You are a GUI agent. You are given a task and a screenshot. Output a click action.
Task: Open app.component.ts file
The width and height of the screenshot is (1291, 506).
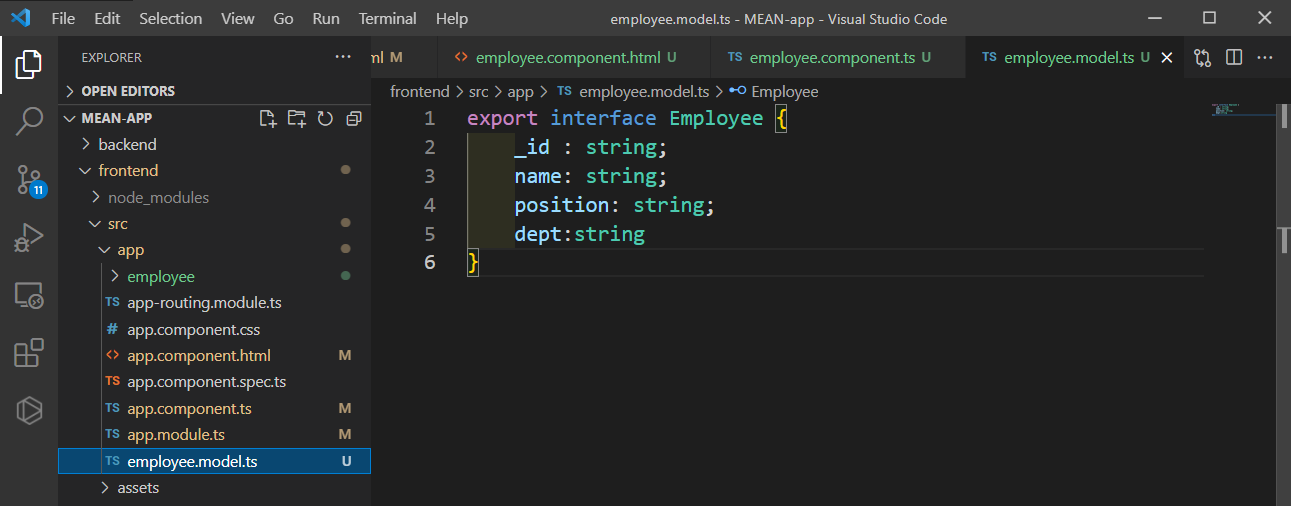(214, 409)
